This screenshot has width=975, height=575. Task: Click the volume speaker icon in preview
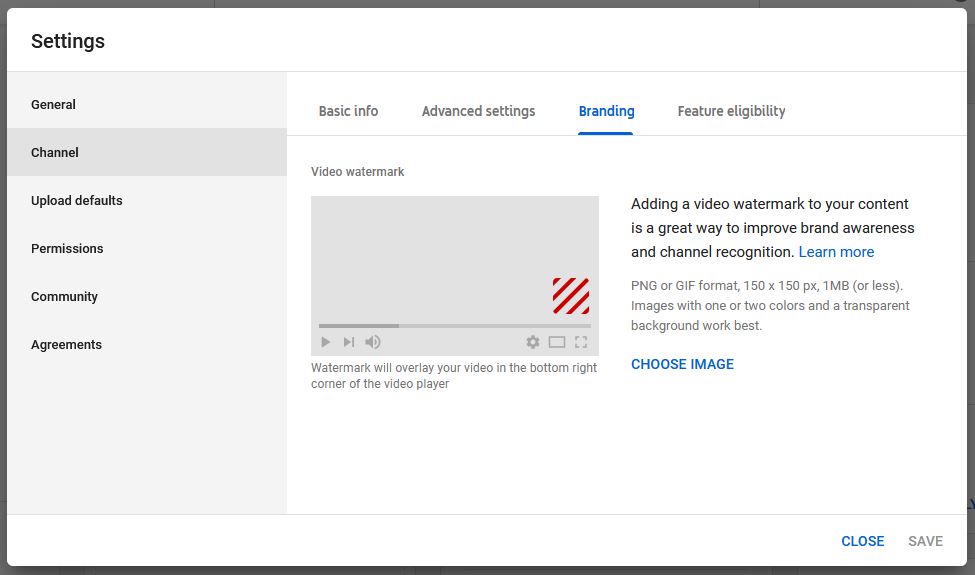(372, 342)
